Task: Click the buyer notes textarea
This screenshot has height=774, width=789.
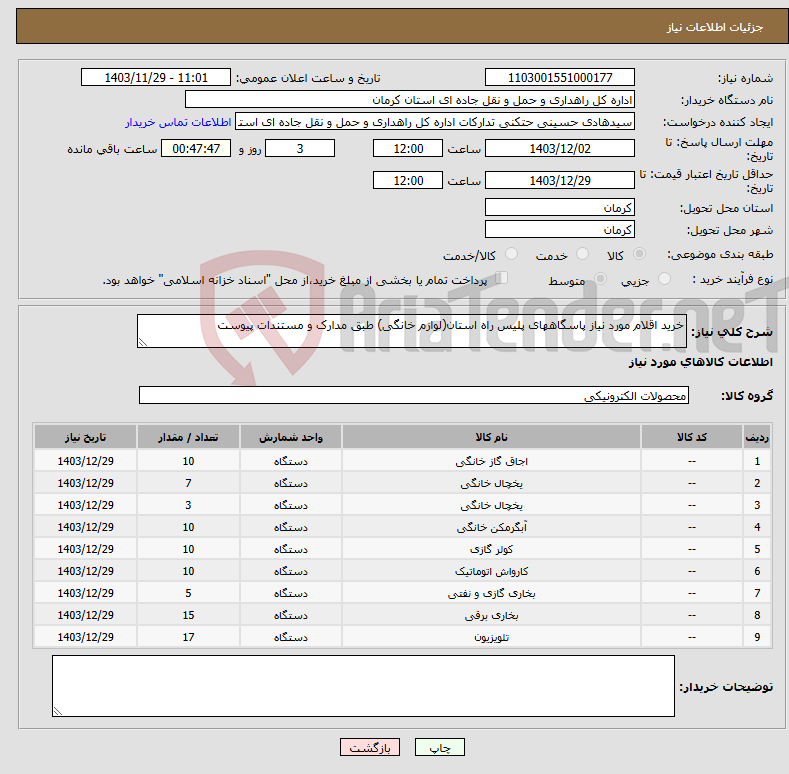Action: point(363,685)
